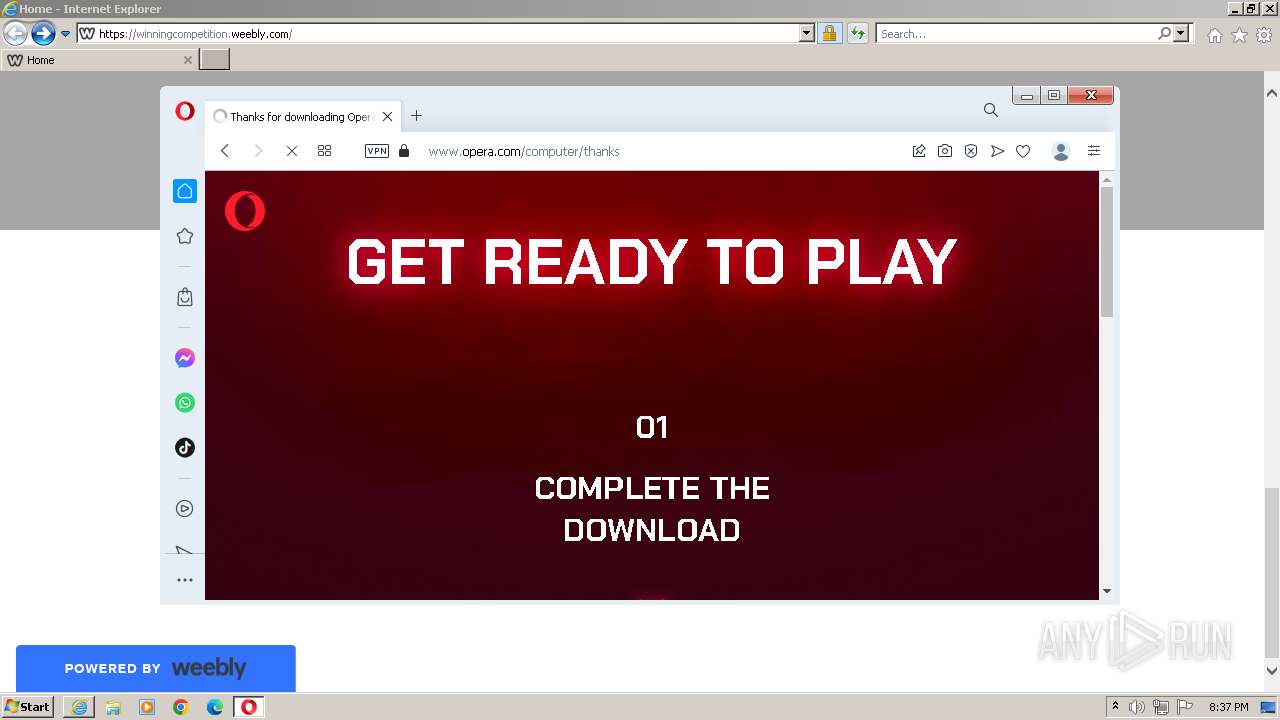Image resolution: width=1280 pixels, height=720 pixels.
Task: Go back in Opera browser
Action: click(x=225, y=151)
